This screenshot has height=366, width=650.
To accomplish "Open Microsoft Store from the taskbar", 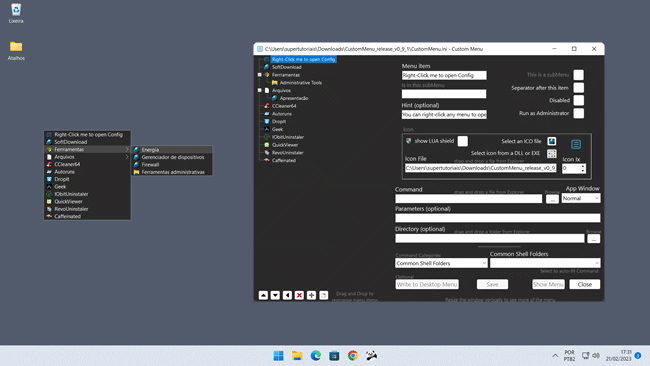I will 334,356.
